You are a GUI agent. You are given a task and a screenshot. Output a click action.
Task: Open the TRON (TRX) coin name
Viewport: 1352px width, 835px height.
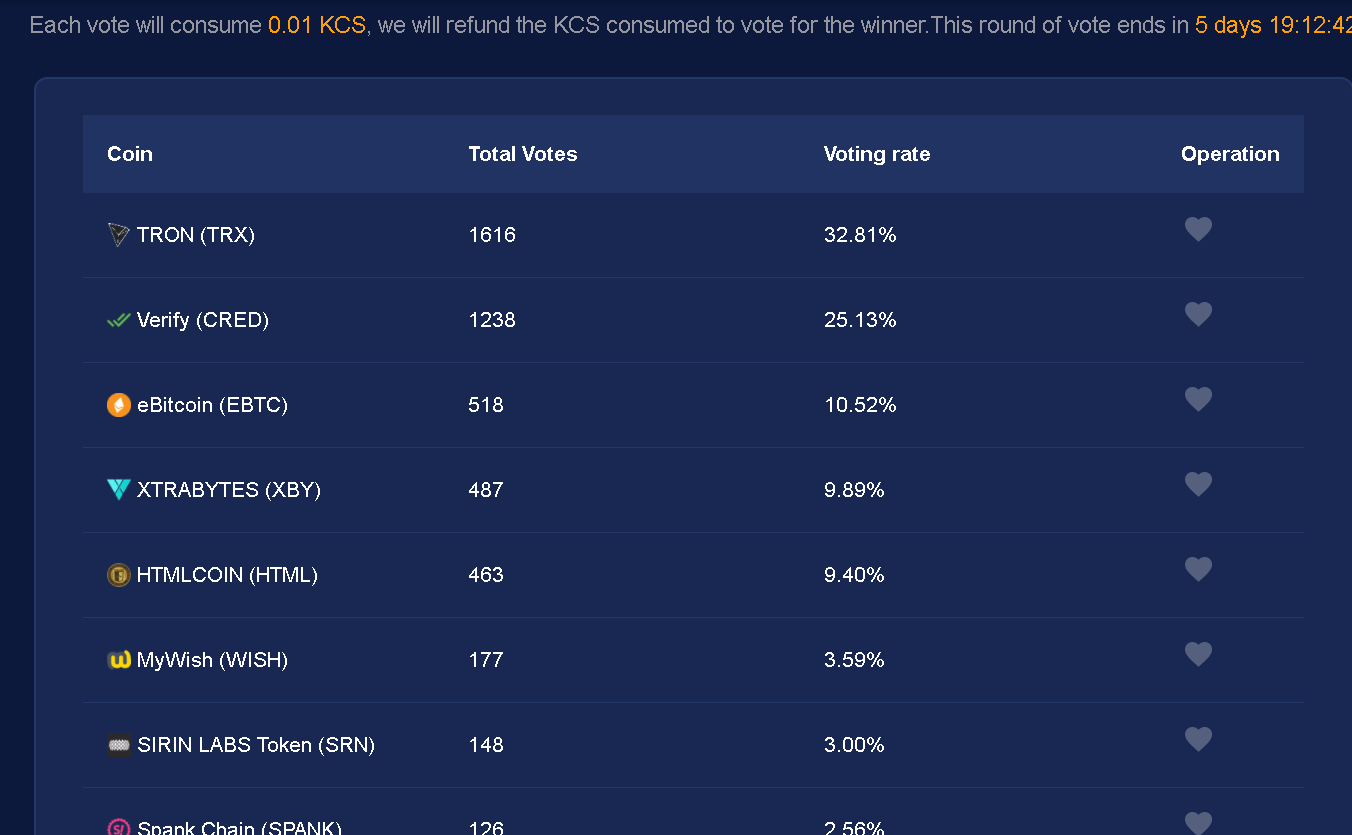click(x=196, y=235)
